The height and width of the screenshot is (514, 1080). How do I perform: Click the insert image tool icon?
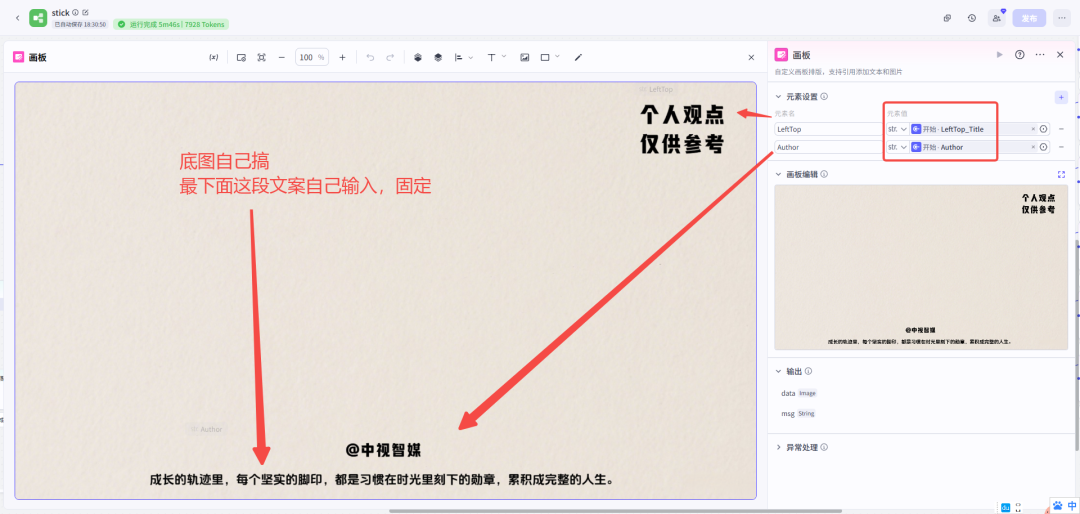pos(524,58)
